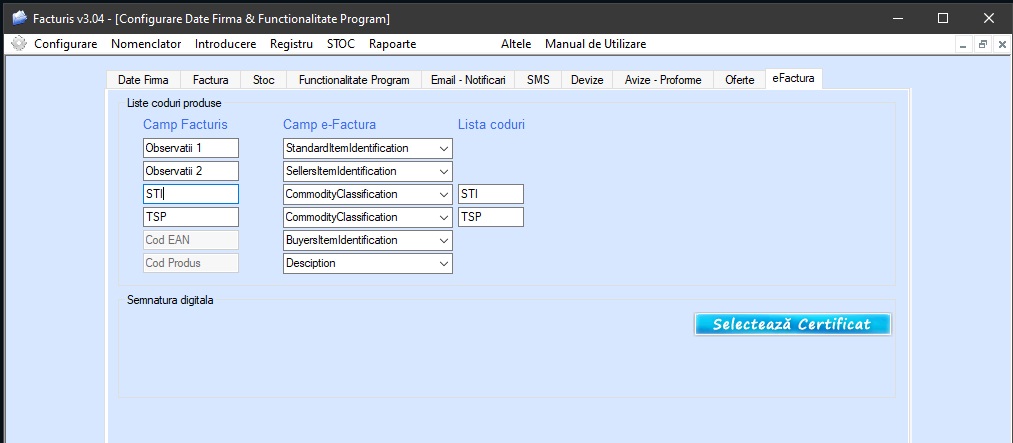
Task: Open the Configurare menu
Action: (x=66, y=44)
